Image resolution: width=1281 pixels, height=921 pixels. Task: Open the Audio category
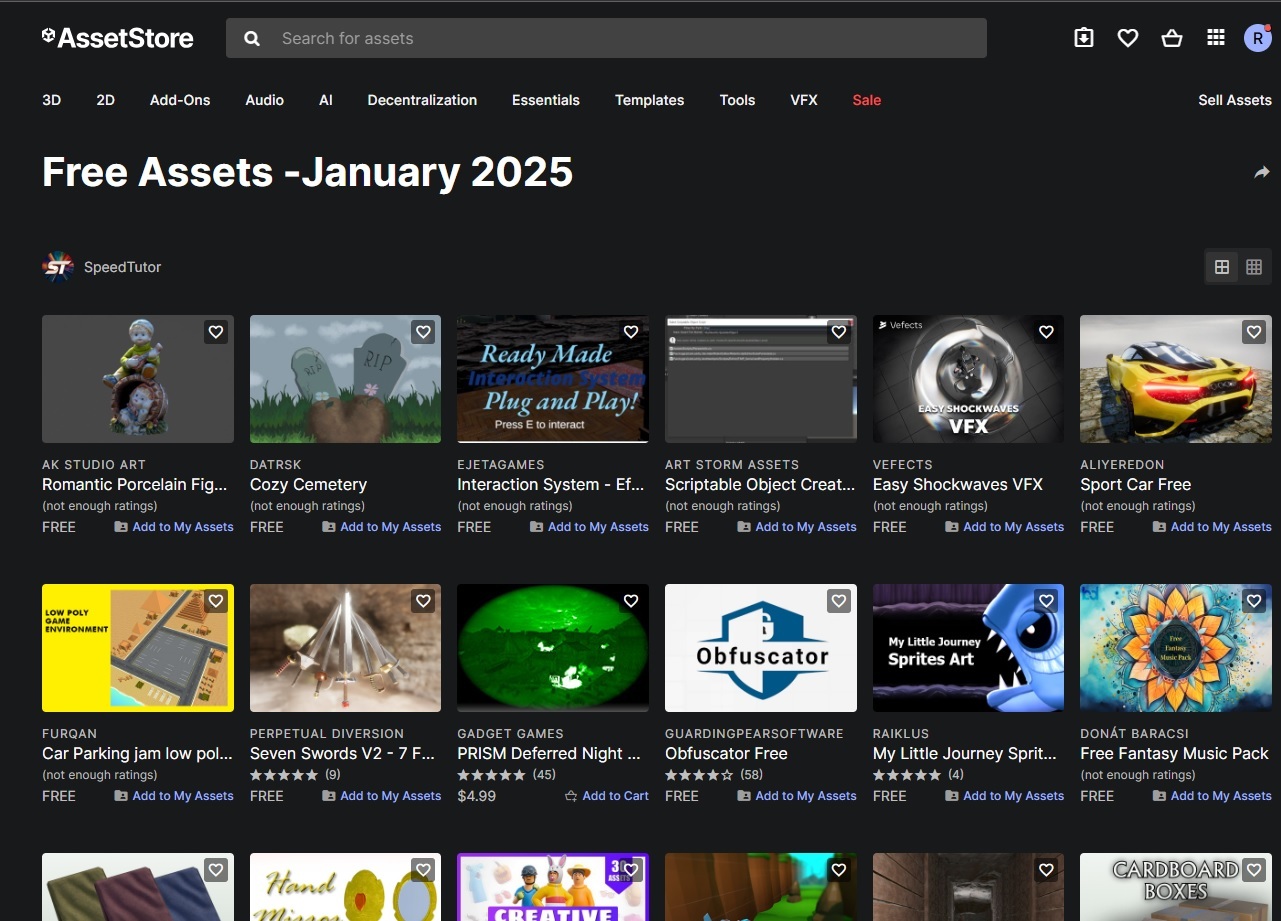[x=265, y=100]
